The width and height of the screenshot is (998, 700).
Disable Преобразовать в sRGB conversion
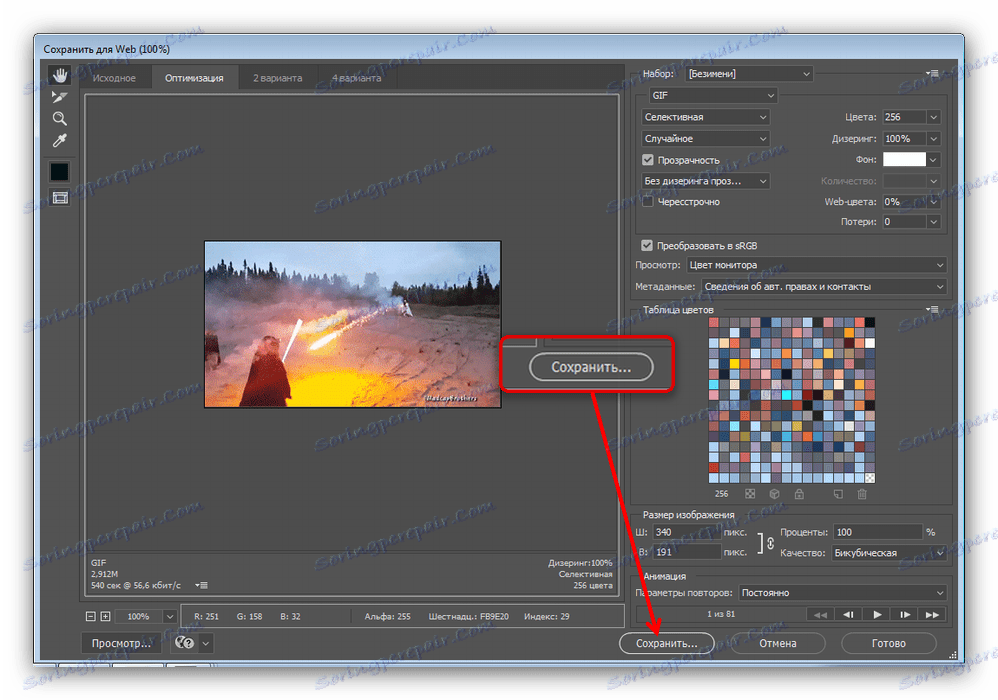645,244
